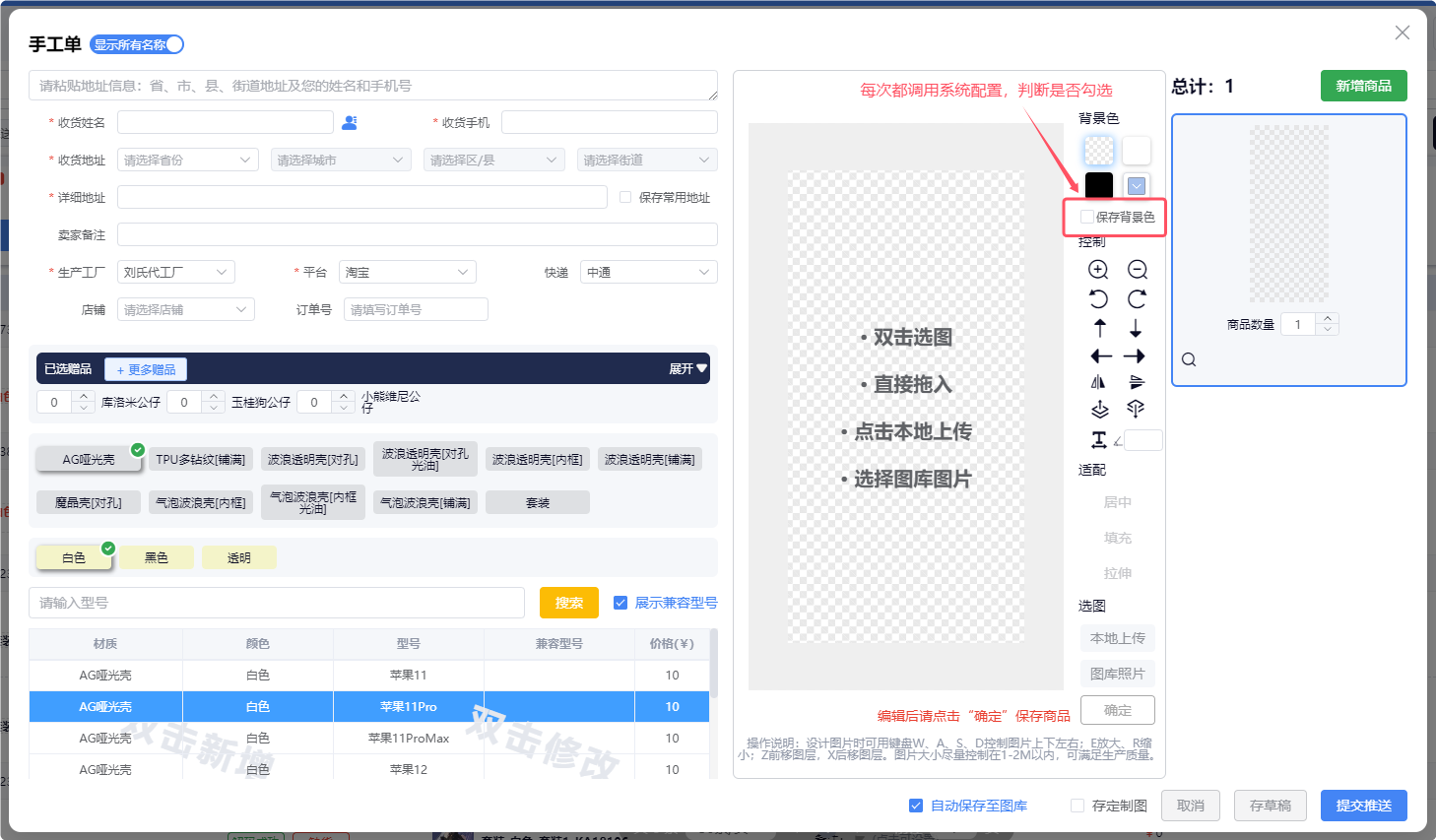The image size is (1436, 840).
Task: Enable the 保存背景色 checkbox
Action: pos(1087,217)
